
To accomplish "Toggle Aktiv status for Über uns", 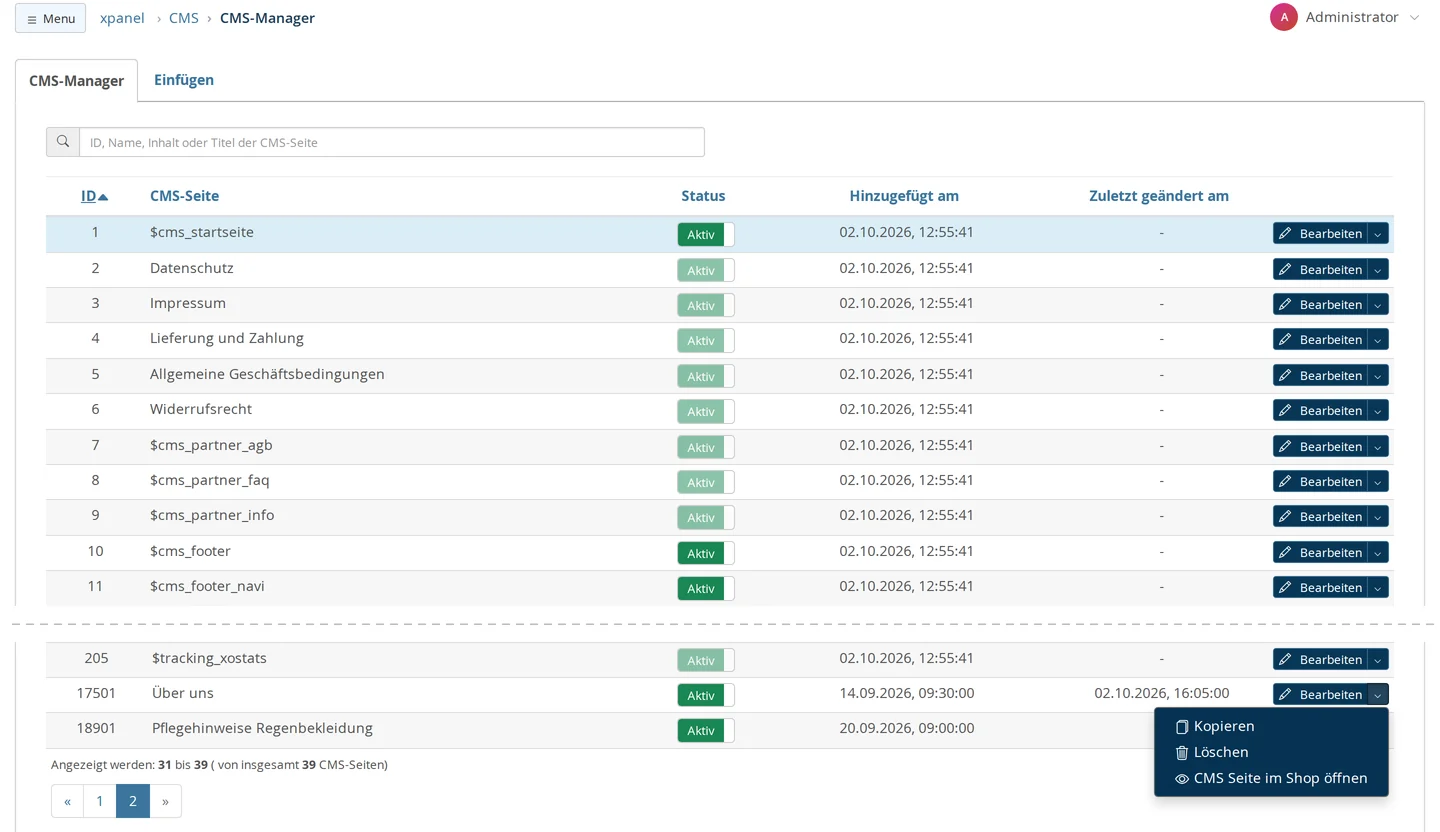I will click(x=706, y=695).
